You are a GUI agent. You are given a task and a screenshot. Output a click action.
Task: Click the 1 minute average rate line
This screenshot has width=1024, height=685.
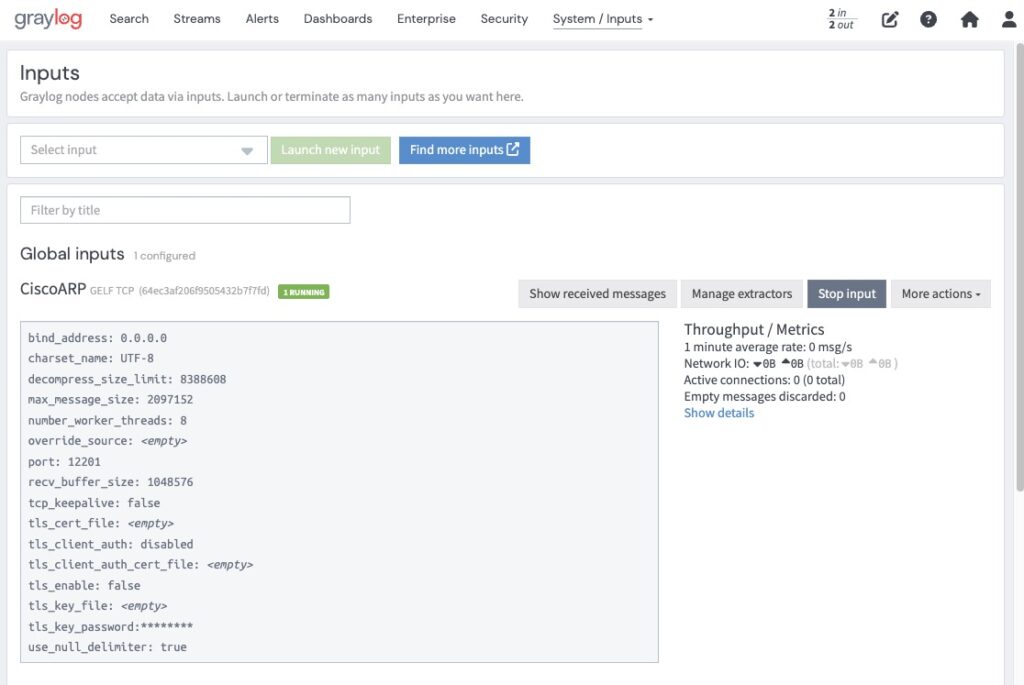(x=768, y=347)
